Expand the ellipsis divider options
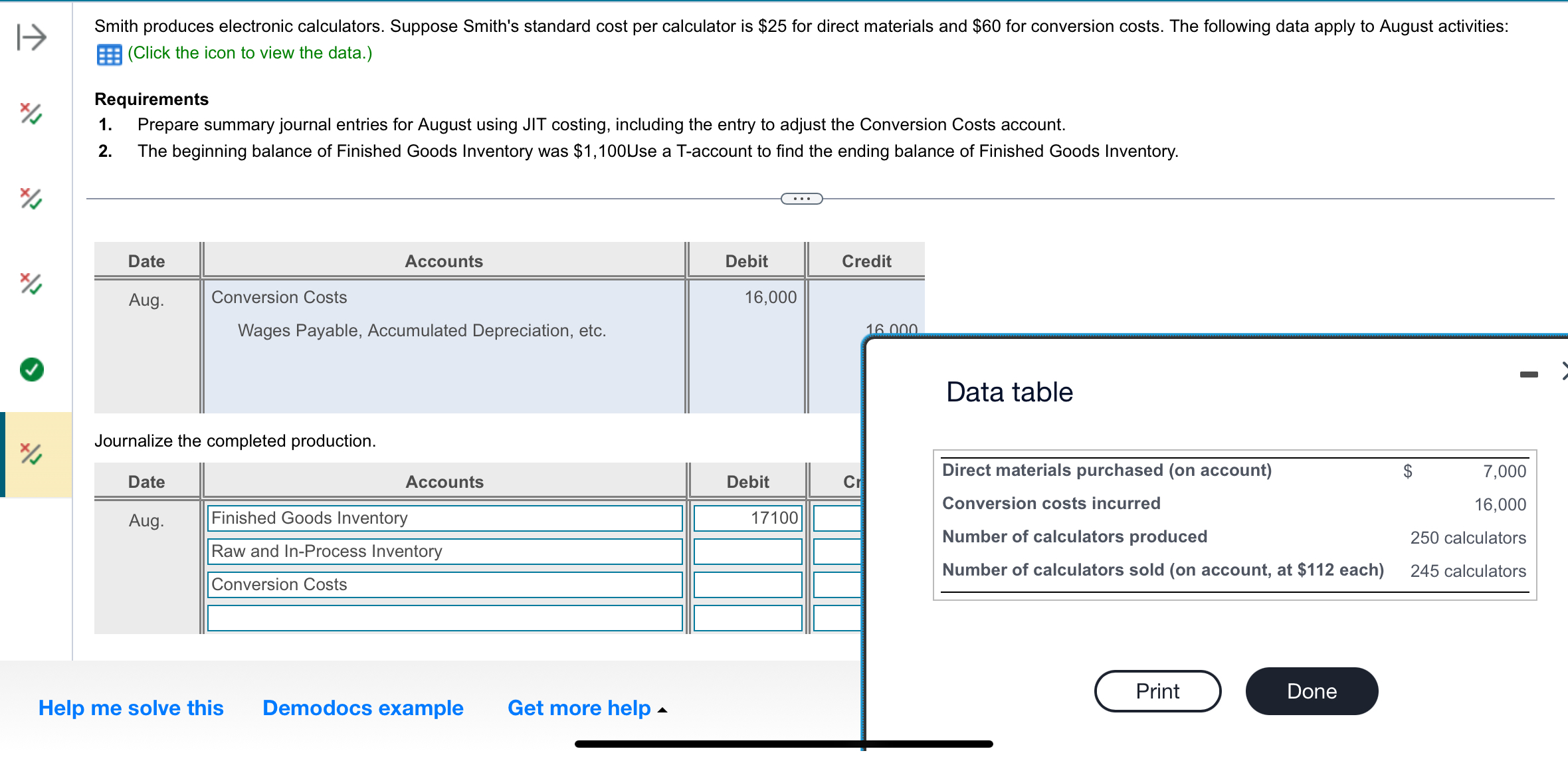Viewport: 1568px width, 757px height. pos(801,198)
